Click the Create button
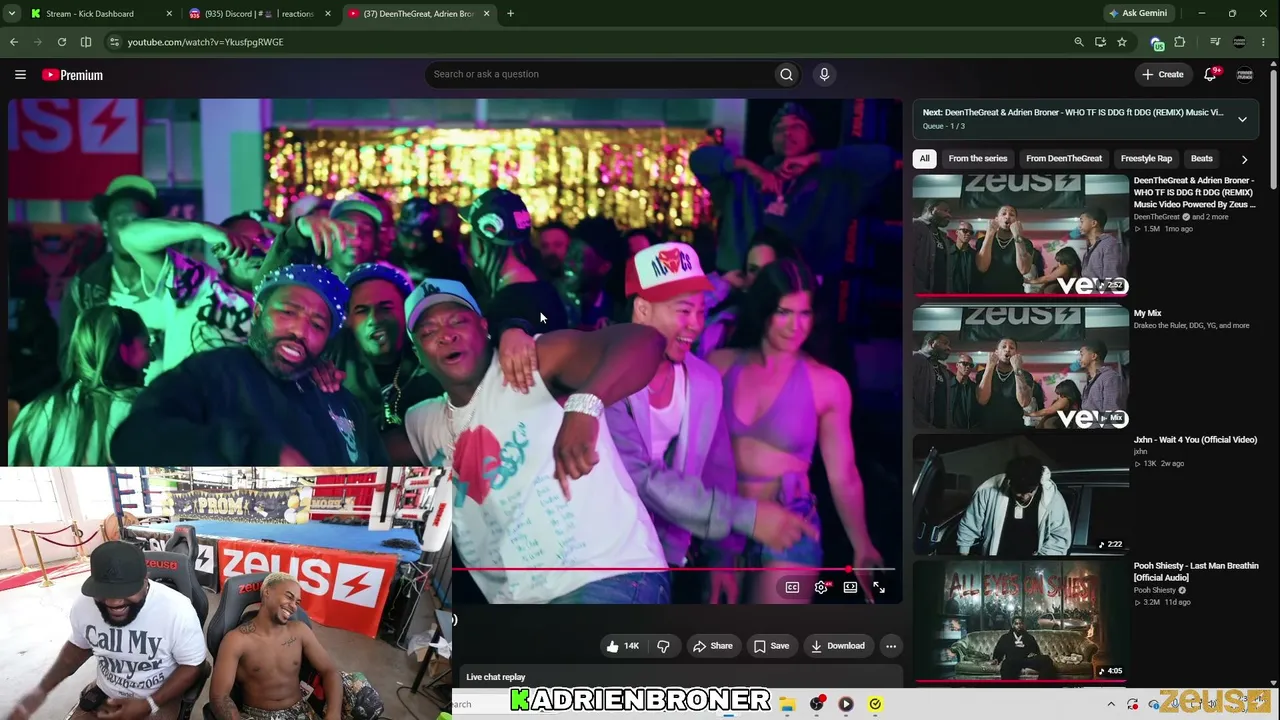The width and height of the screenshot is (1280, 720). [1163, 74]
